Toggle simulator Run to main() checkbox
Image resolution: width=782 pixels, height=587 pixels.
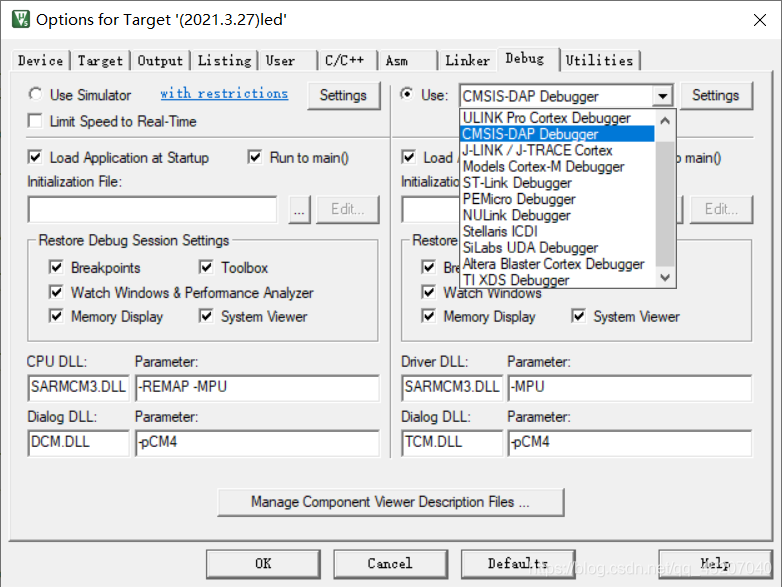click(x=255, y=158)
